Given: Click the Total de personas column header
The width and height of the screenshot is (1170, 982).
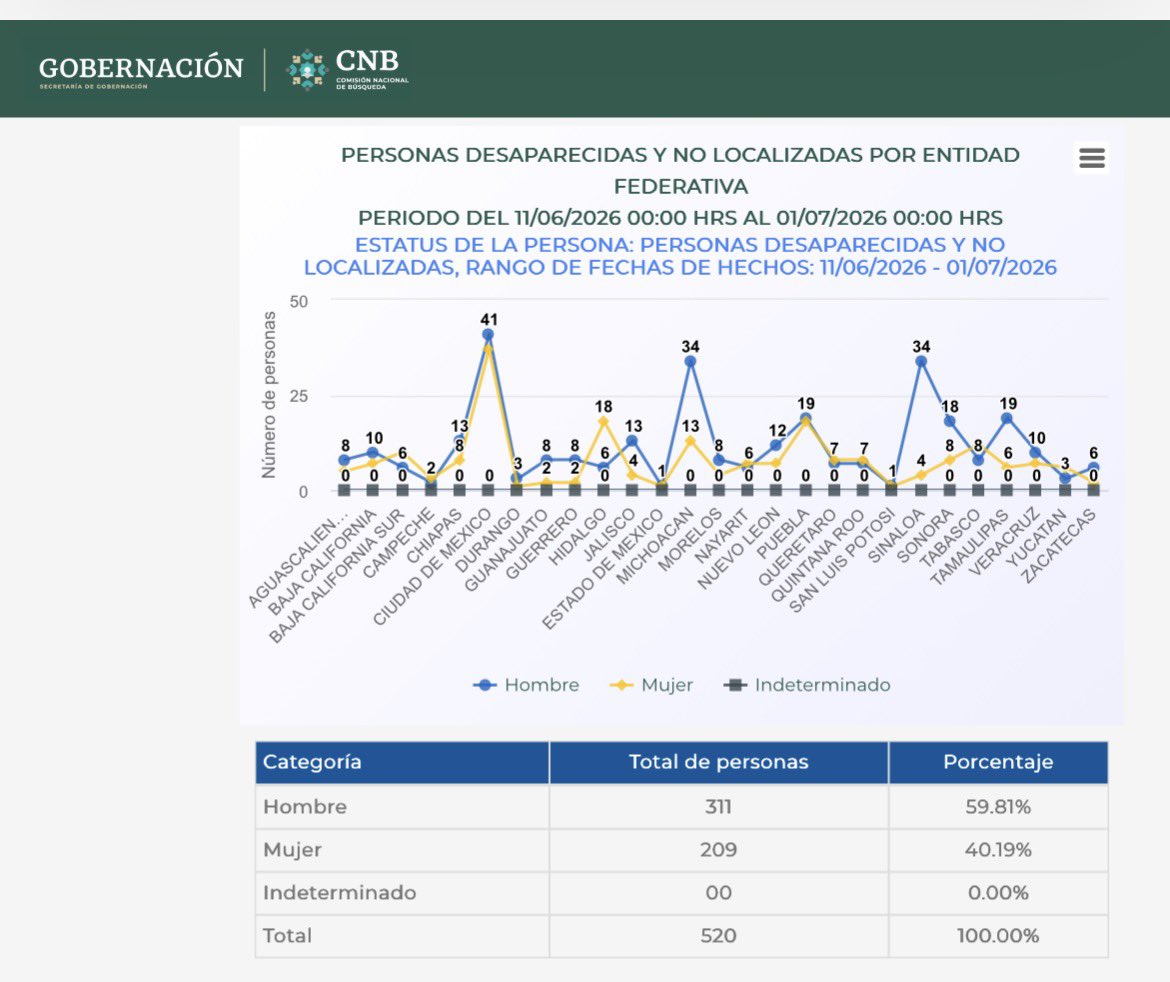Looking at the screenshot, I should 719,762.
